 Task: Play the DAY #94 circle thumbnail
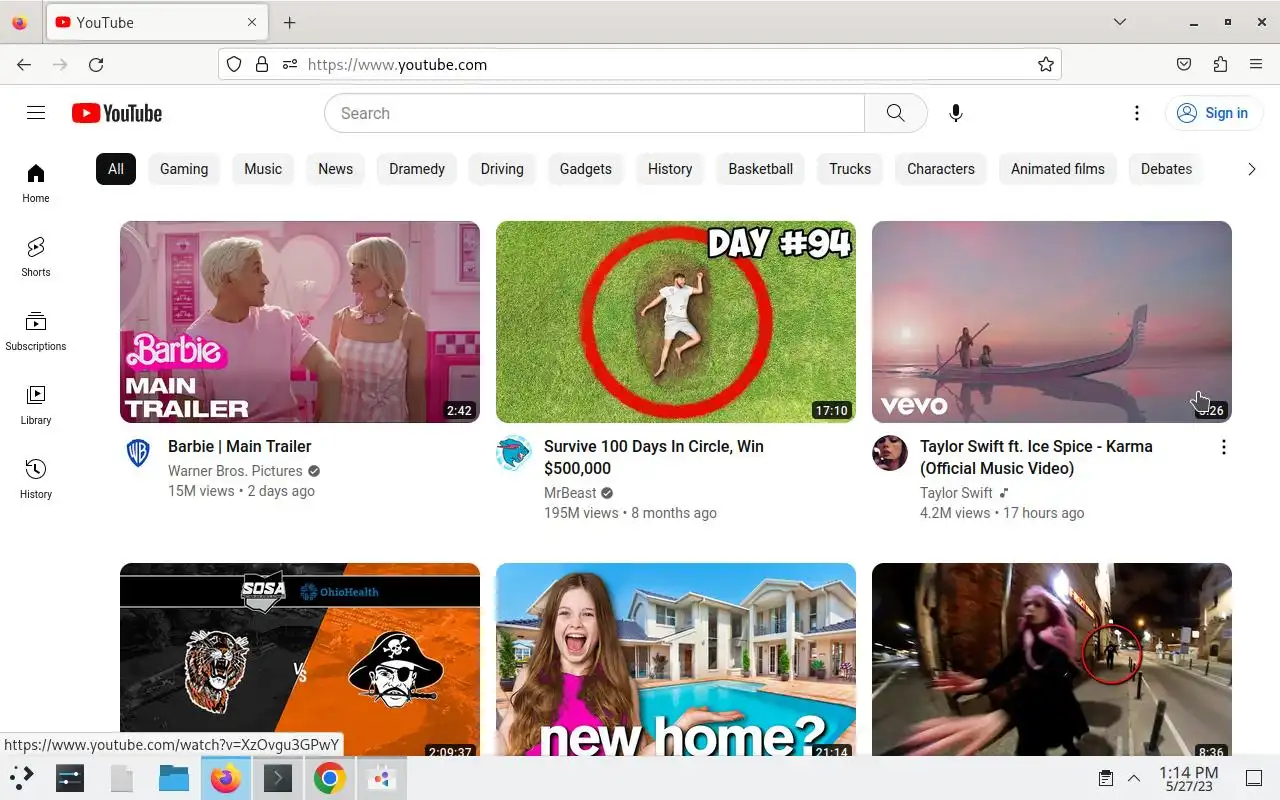click(676, 322)
